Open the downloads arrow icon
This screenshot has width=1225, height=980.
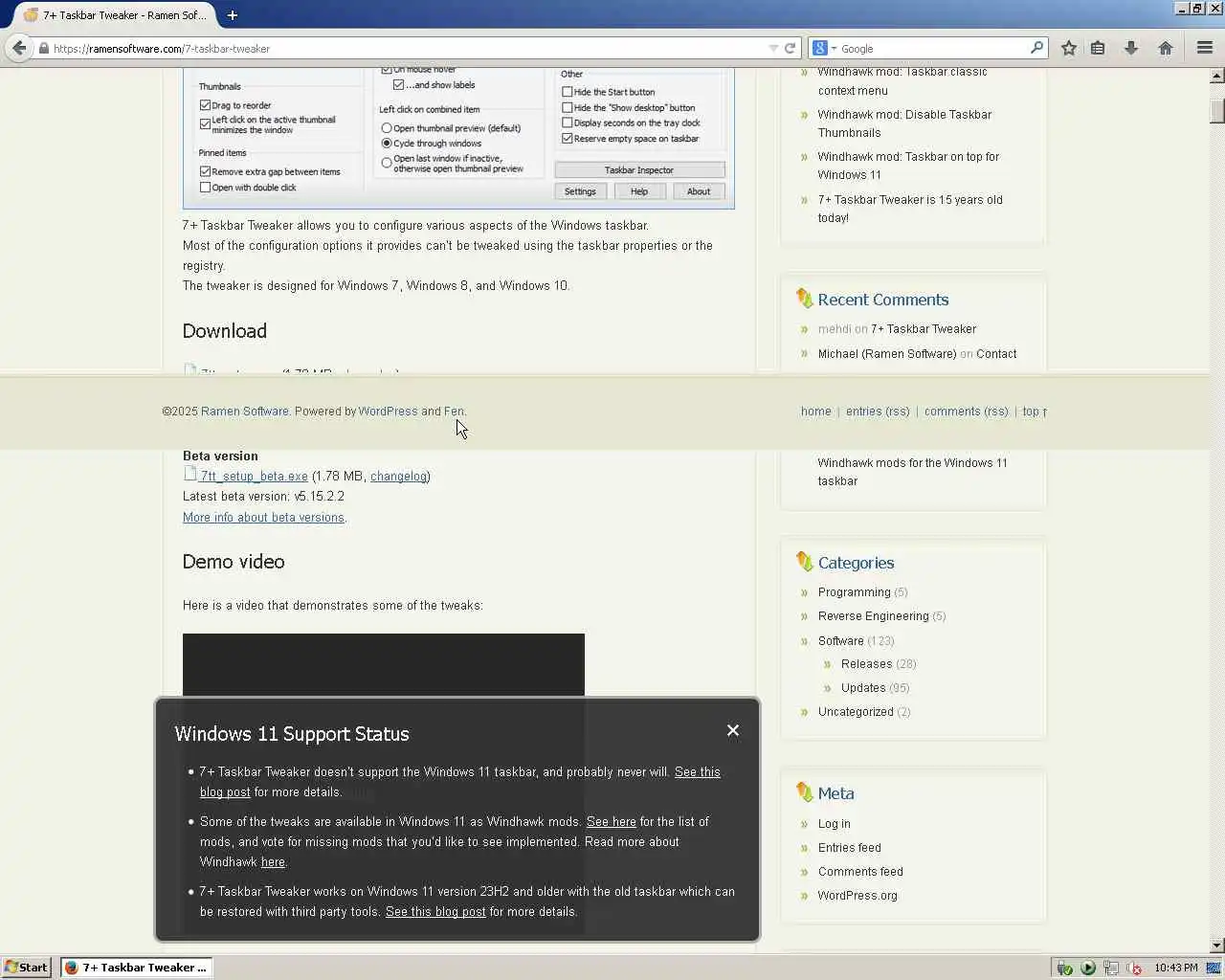click(x=1131, y=48)
